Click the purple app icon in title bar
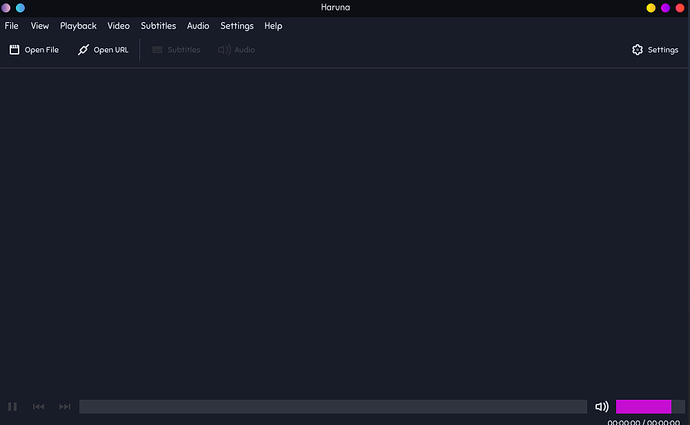This screenshot has width=690, height=425. tap(7, 8)
